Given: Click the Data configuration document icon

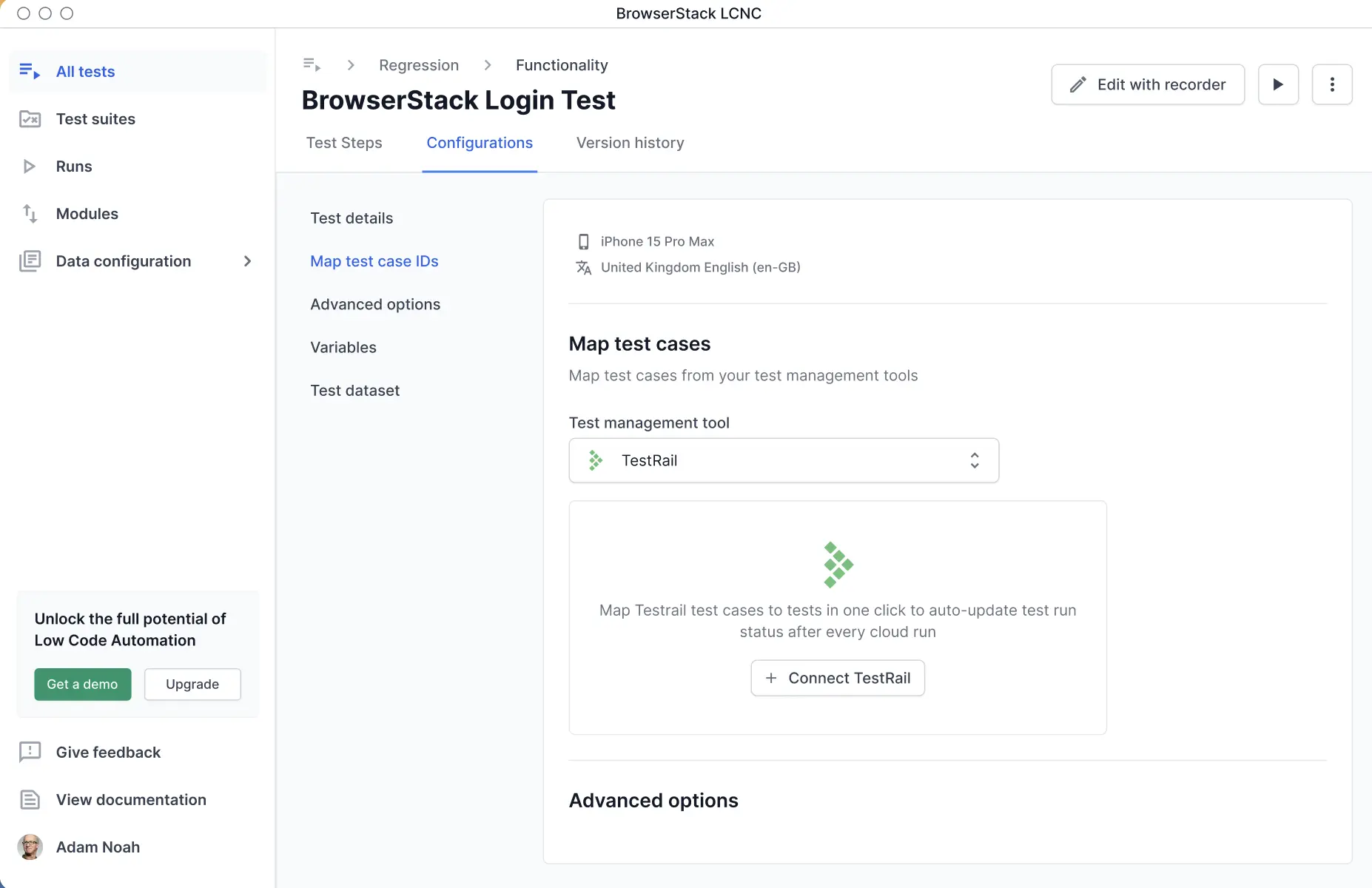Looking at the screenshot, I should (x=30, y=260).
